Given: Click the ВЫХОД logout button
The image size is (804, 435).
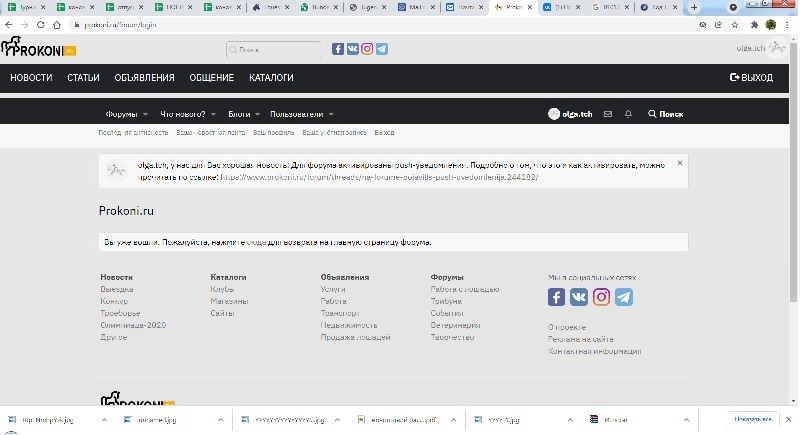Looking at the screenshot, I should (752, 77).
